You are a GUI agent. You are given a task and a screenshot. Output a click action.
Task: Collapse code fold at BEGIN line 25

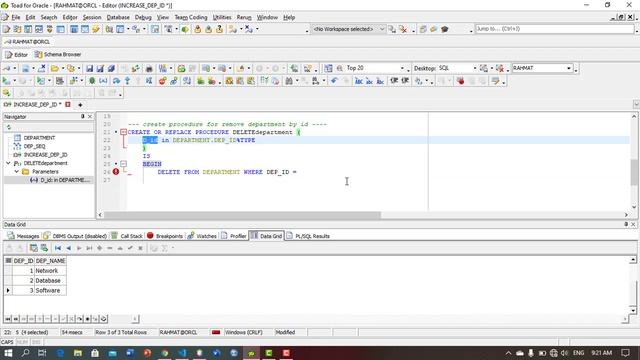click(123, 164)
